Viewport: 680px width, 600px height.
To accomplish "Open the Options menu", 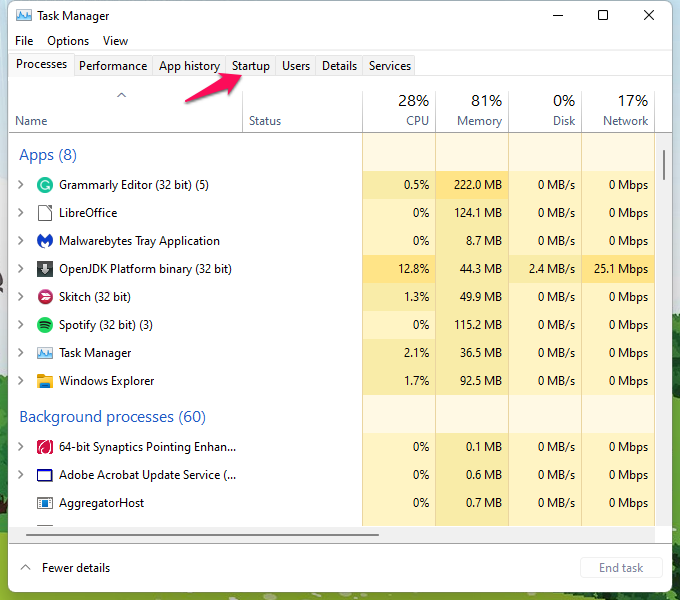I will (x=68, y=41).
